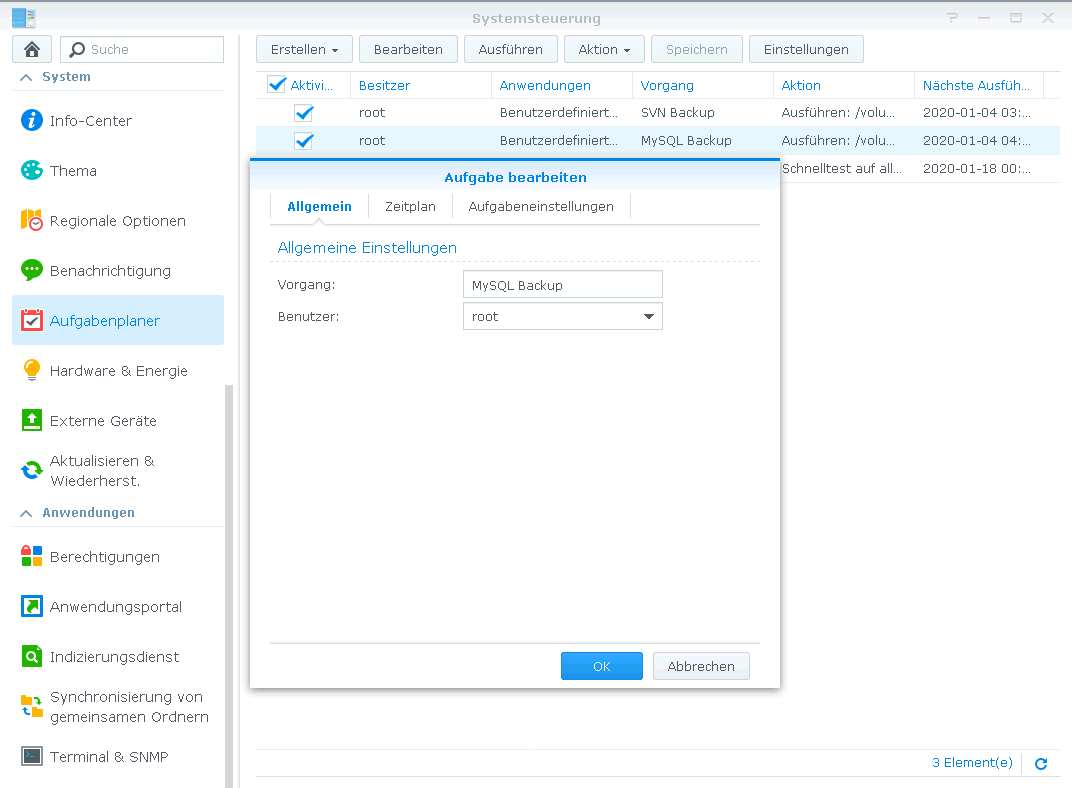The width and height of the screenshot is (1072, 788).
Task: Open Hardware & Energie settings
Action: click(118, 371)
